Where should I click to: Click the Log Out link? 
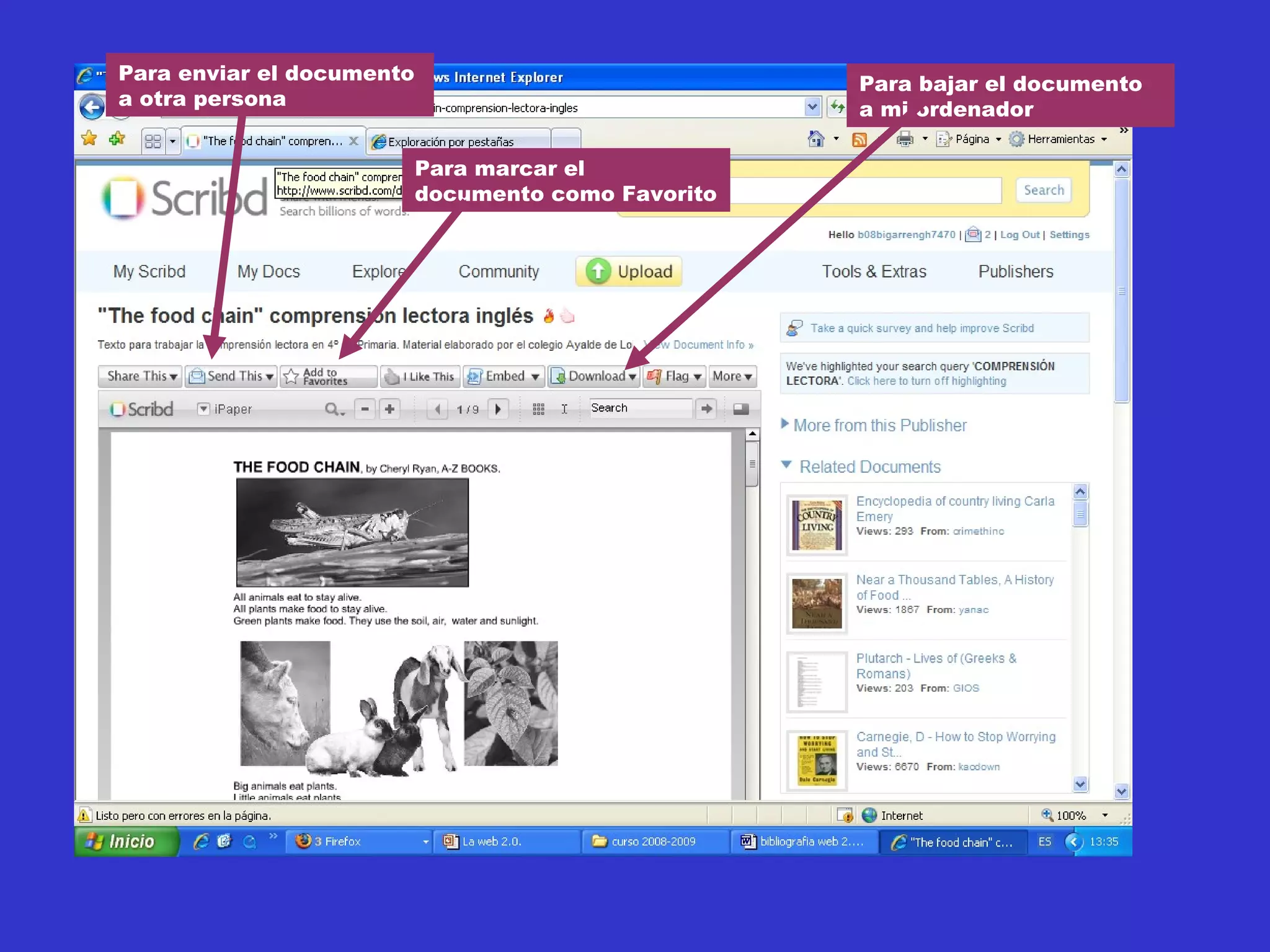(1019, 234)
